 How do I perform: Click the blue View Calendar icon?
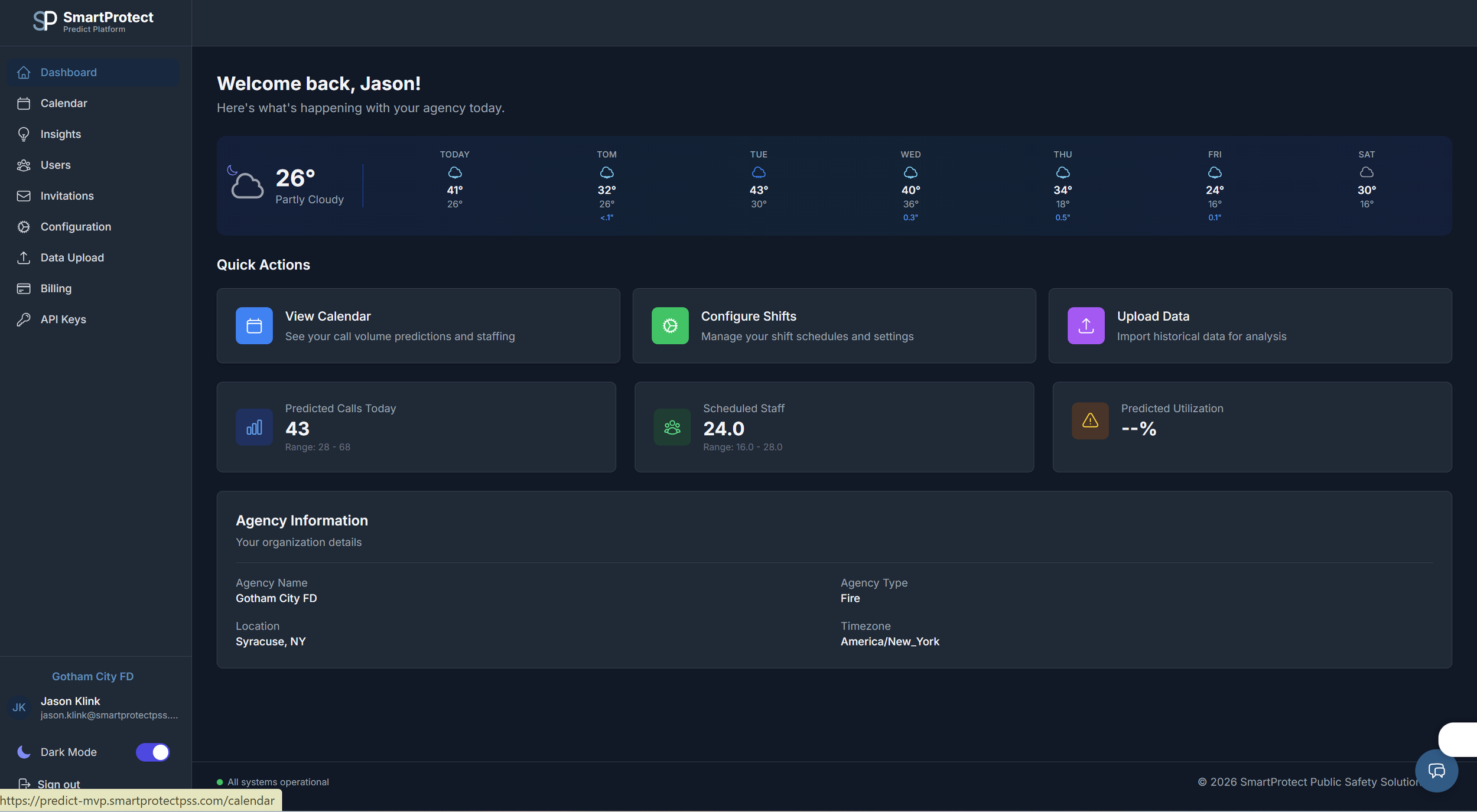[254, 325]
